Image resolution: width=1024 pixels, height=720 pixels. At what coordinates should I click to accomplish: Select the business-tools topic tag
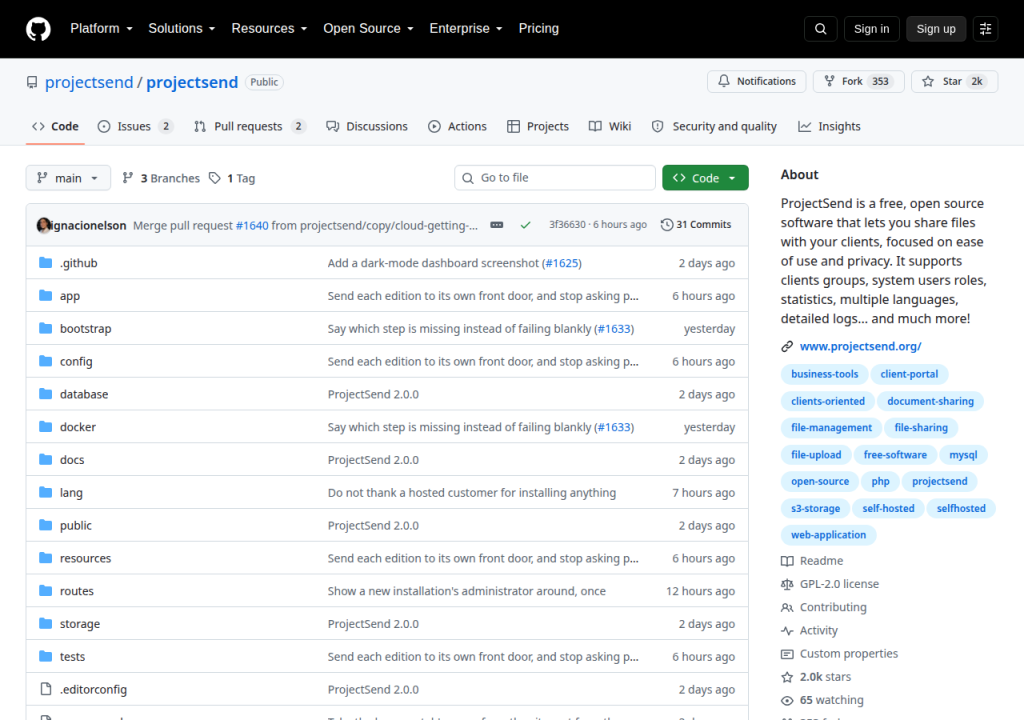(x=824, y=374)
